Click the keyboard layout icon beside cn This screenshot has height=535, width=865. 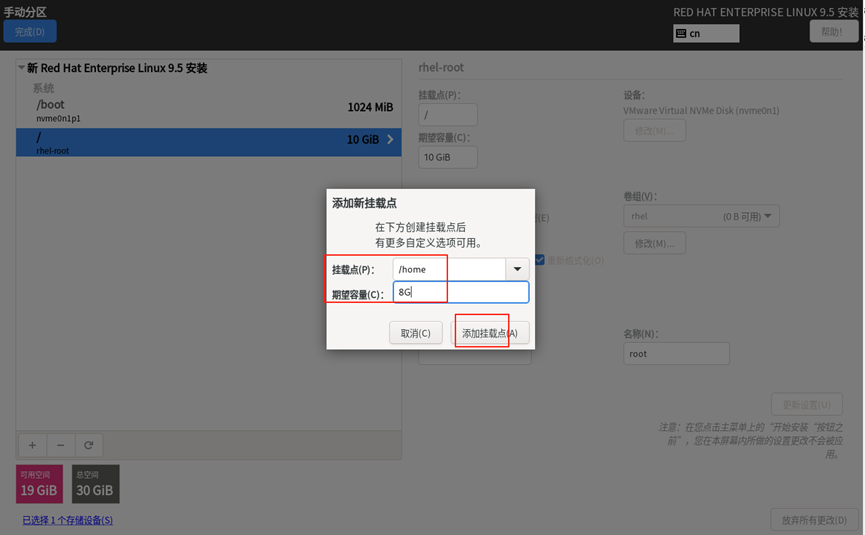point(681,34)
